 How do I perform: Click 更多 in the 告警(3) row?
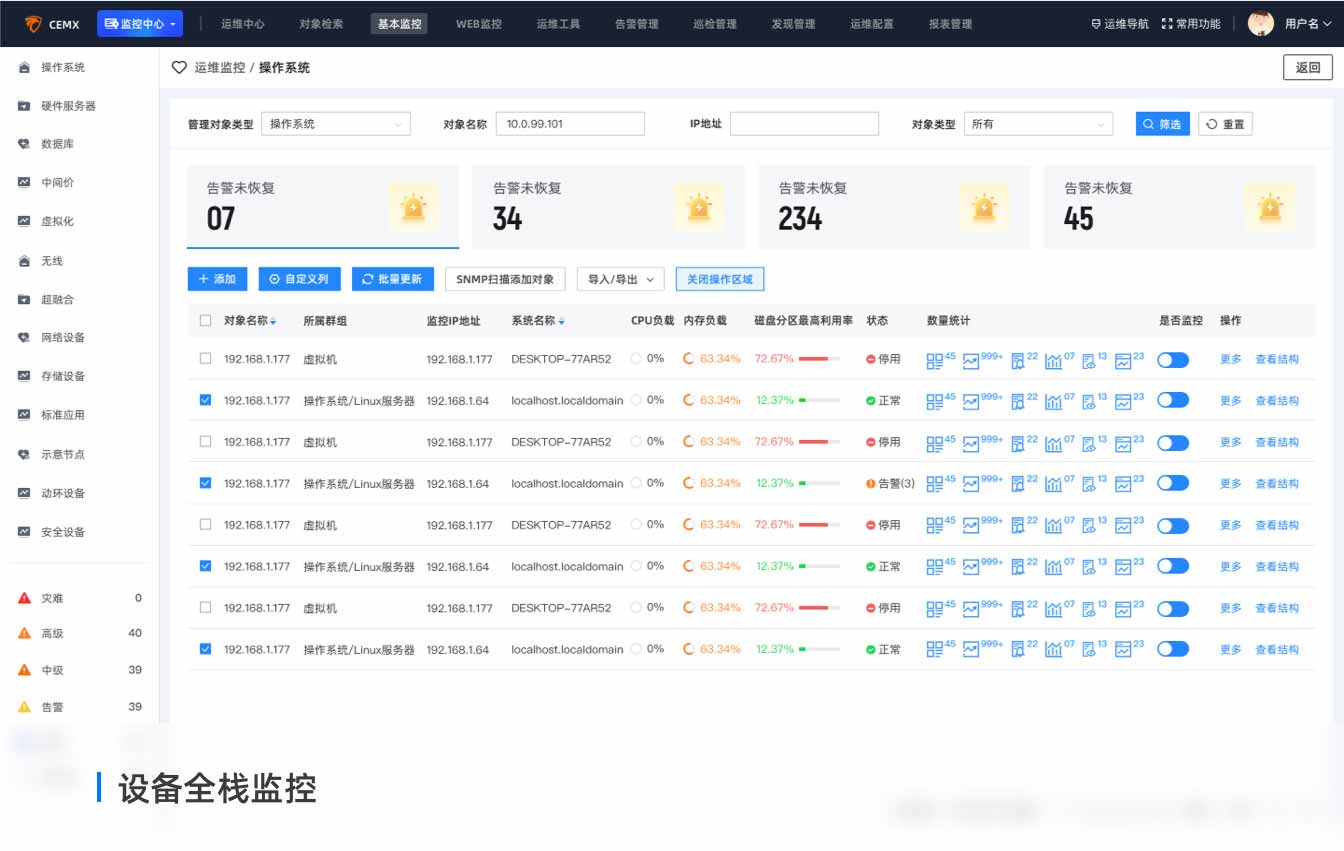[x=1231, y=484]
